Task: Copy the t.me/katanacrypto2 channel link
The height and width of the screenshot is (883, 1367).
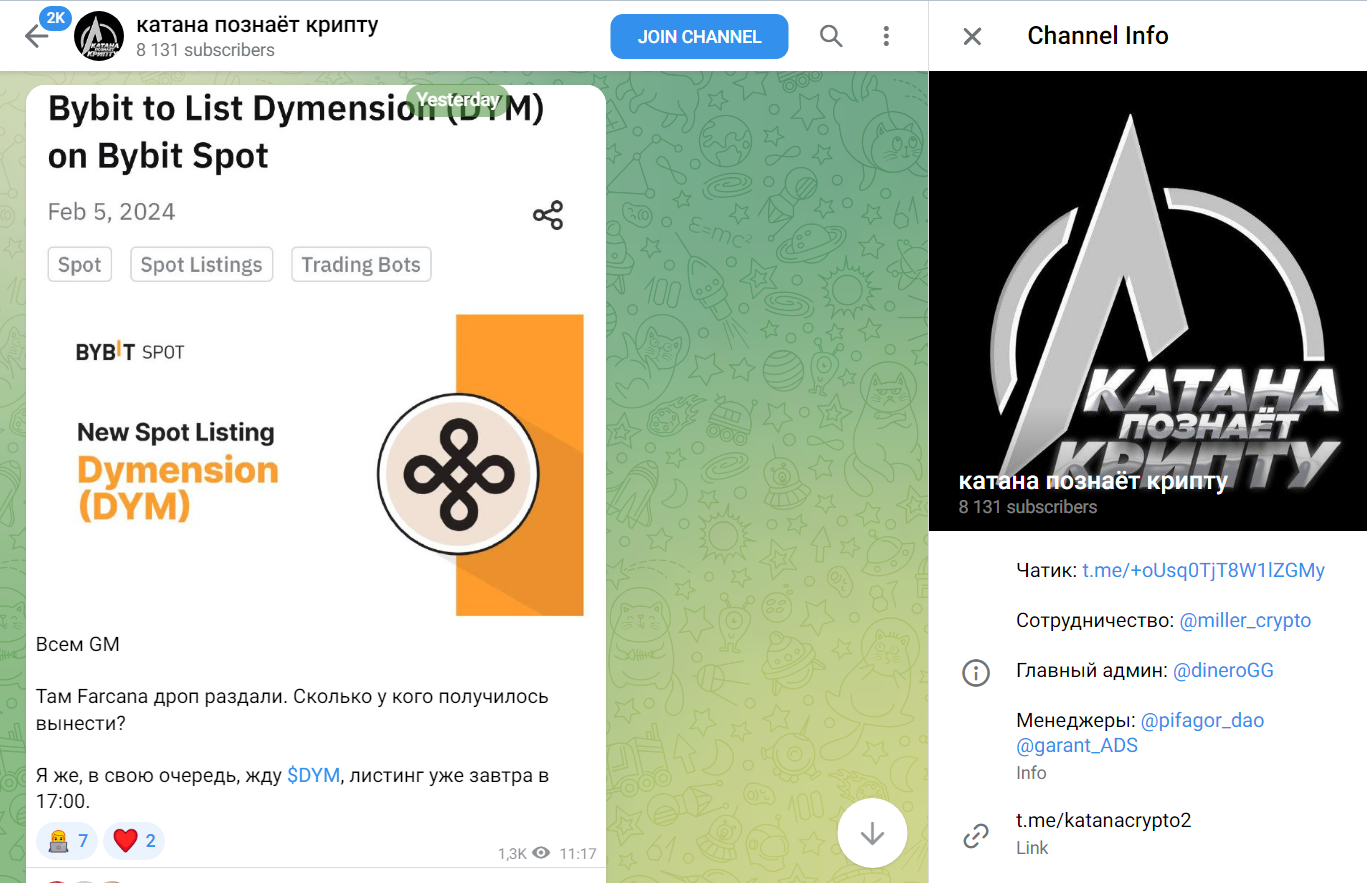Action: point(1103,821)
